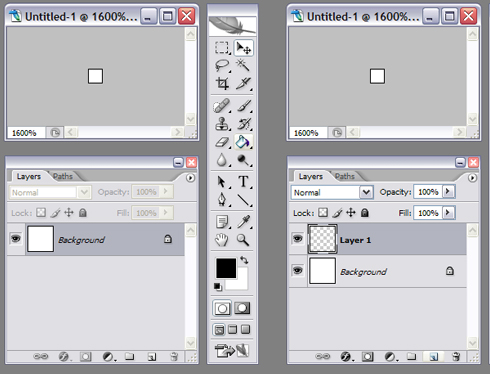Select the Layer 1 thumbnail

coord(322,239)
